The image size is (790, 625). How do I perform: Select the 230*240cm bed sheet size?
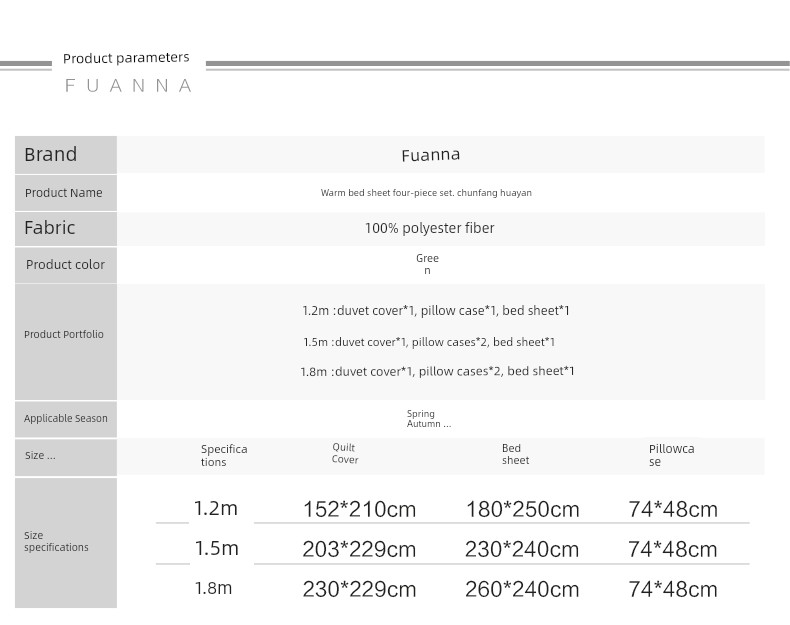coord(522,550)
